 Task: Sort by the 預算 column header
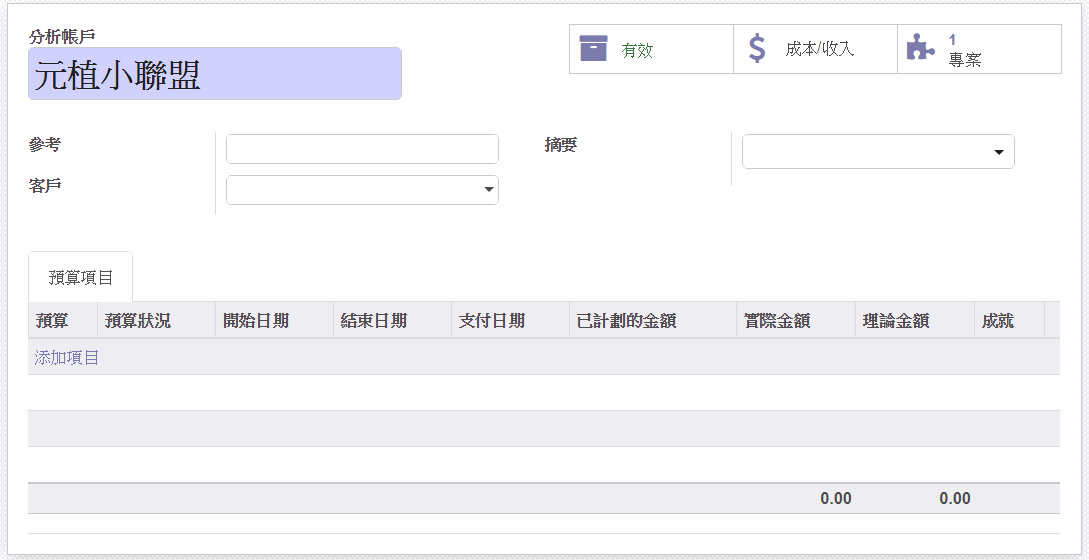tap(52, 321)
